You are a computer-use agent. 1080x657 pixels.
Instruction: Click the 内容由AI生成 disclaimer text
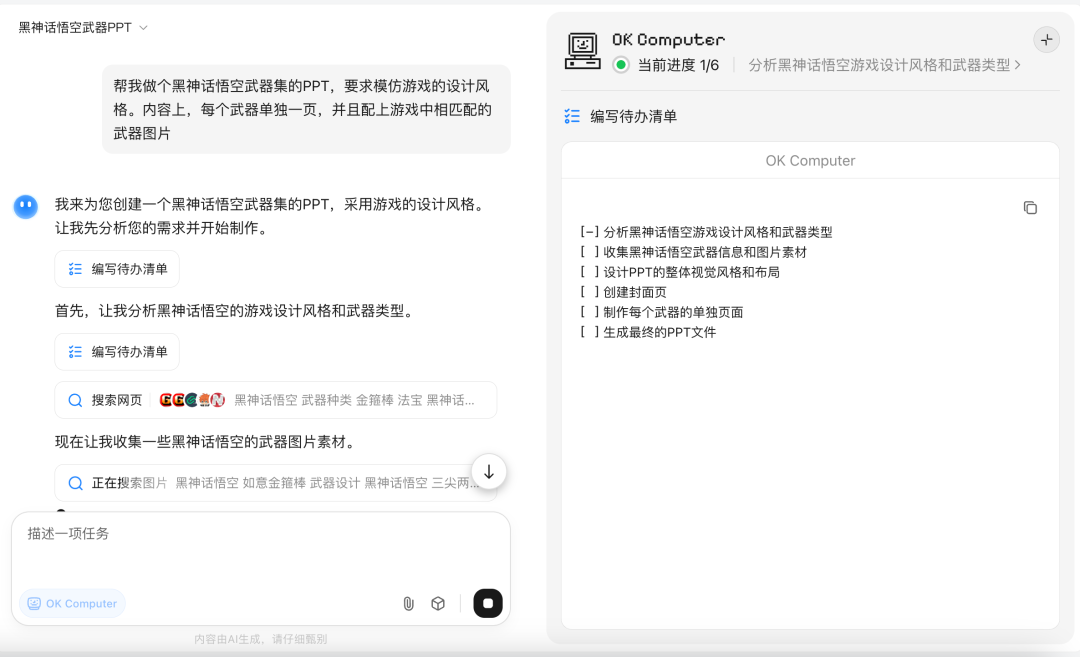pos(260,638)
